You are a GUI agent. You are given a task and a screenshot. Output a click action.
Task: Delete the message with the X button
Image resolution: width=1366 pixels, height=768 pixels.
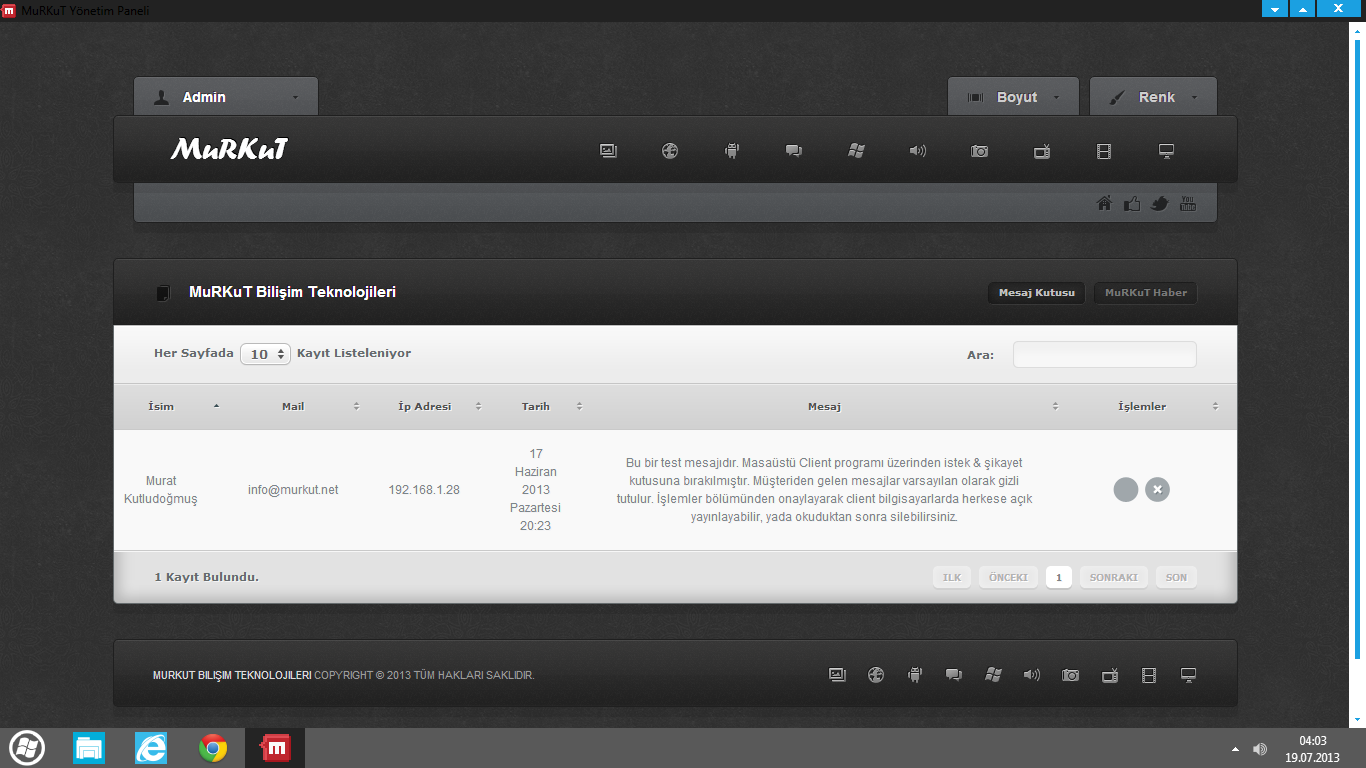pyautogui.click(x=1157, y=489)
